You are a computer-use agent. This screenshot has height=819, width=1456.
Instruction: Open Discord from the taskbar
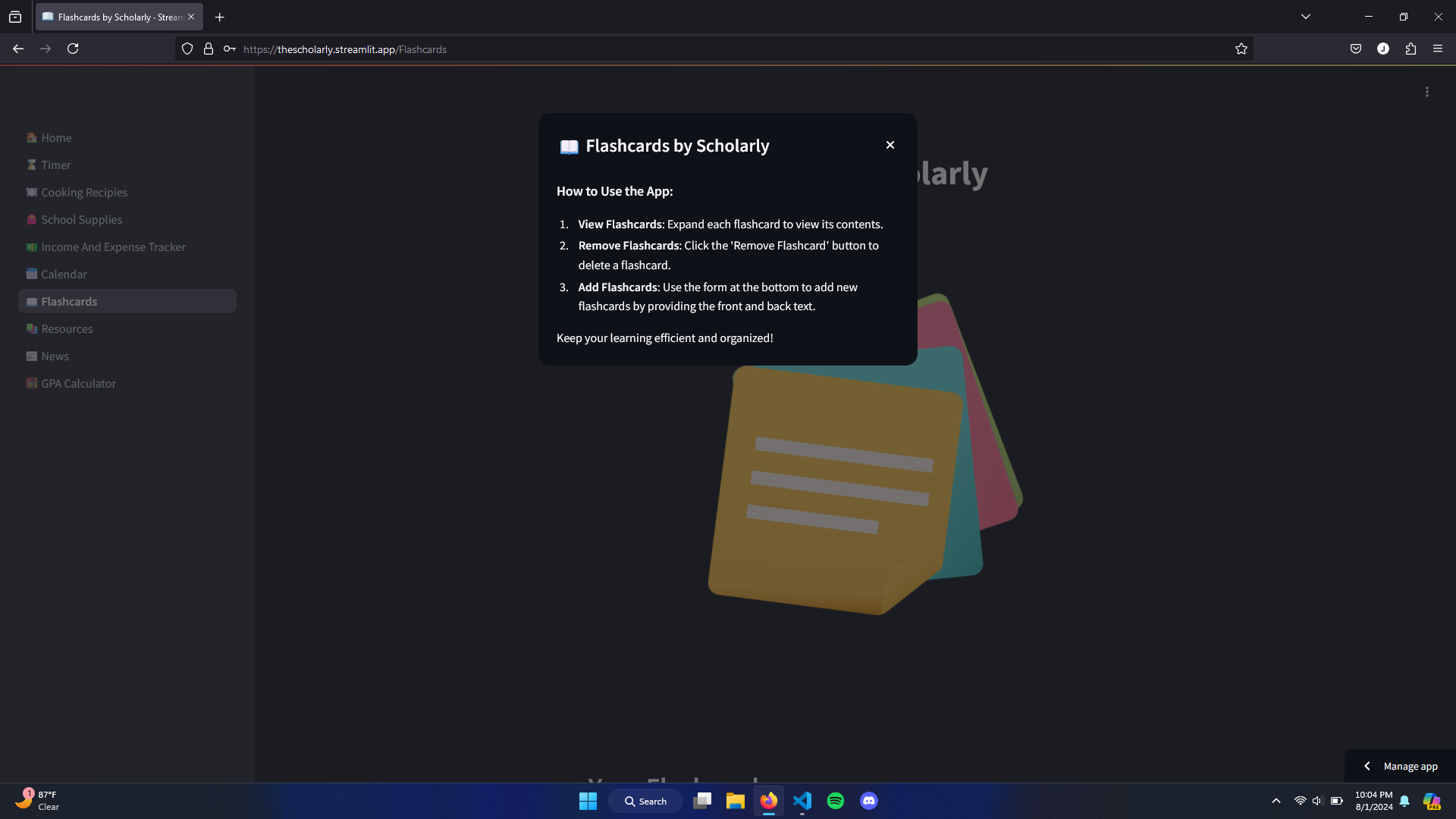tap(869, 801)
